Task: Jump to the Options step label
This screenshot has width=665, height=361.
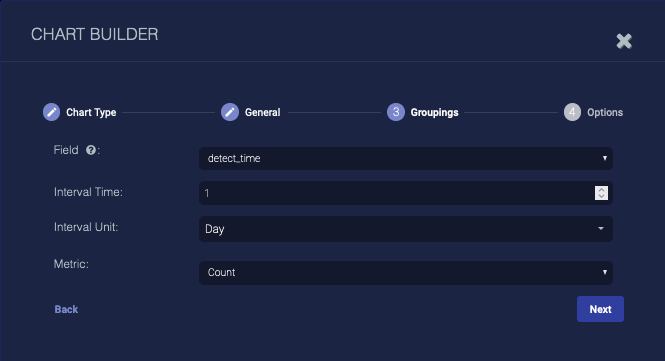Action: tap(605, 112)
